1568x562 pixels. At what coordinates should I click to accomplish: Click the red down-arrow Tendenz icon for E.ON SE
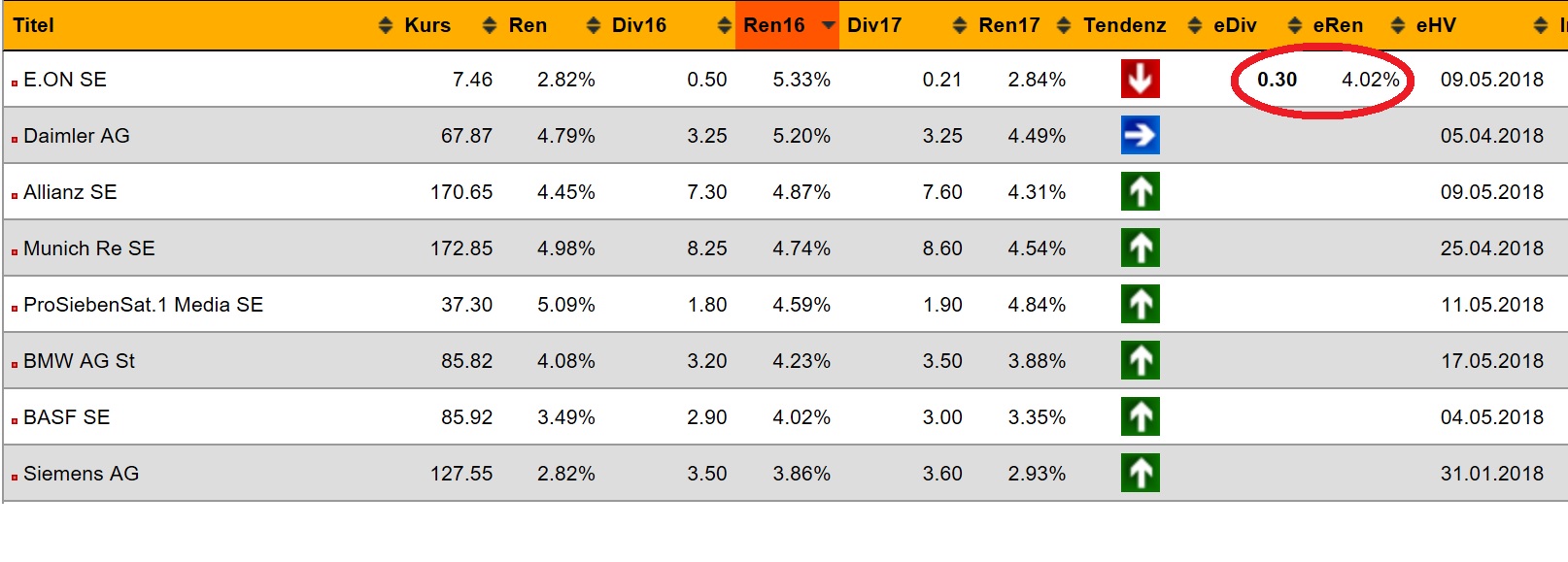tap(1140, 80)
